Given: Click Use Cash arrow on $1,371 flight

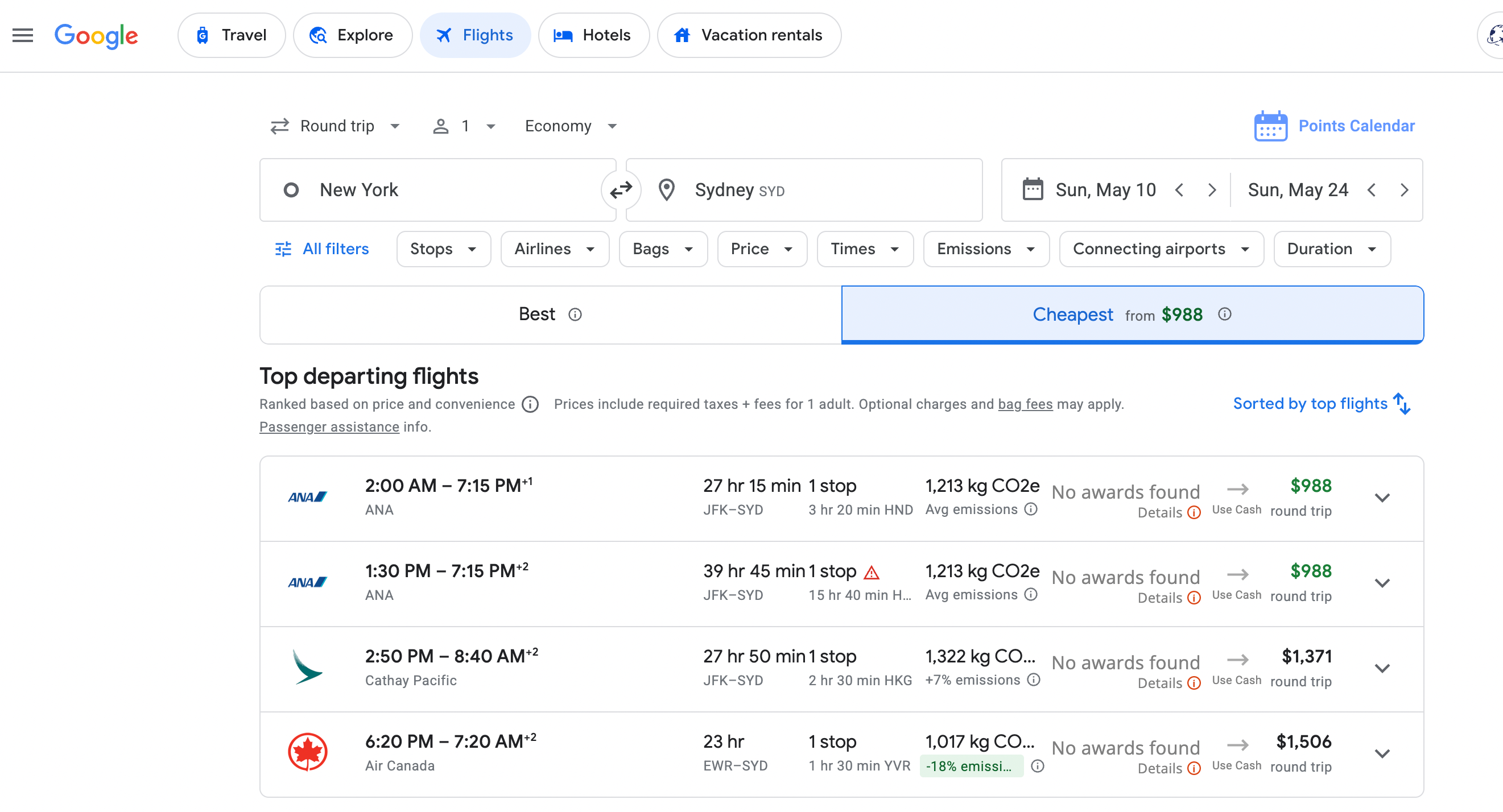Looking at the screenshot, I should [x=1237, y=660].
